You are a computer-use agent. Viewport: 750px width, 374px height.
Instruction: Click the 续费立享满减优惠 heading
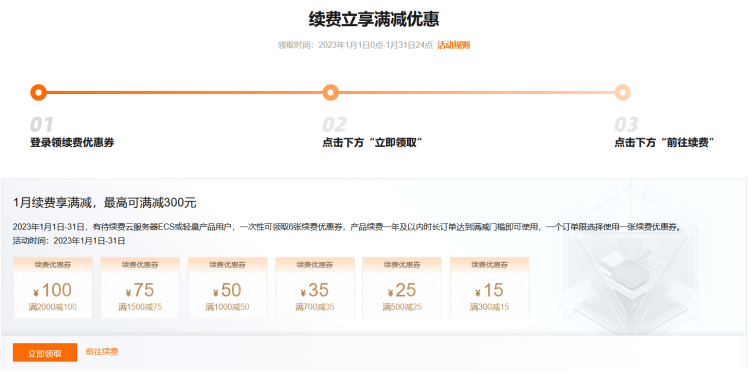tap(374, 19)
